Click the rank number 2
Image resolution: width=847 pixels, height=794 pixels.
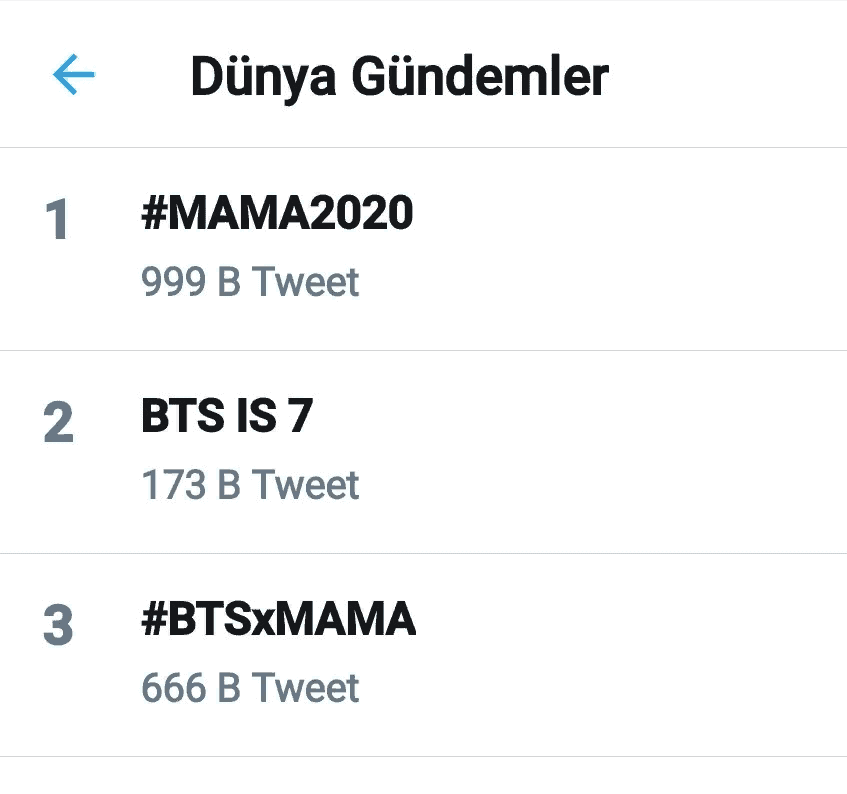point(58,424)
